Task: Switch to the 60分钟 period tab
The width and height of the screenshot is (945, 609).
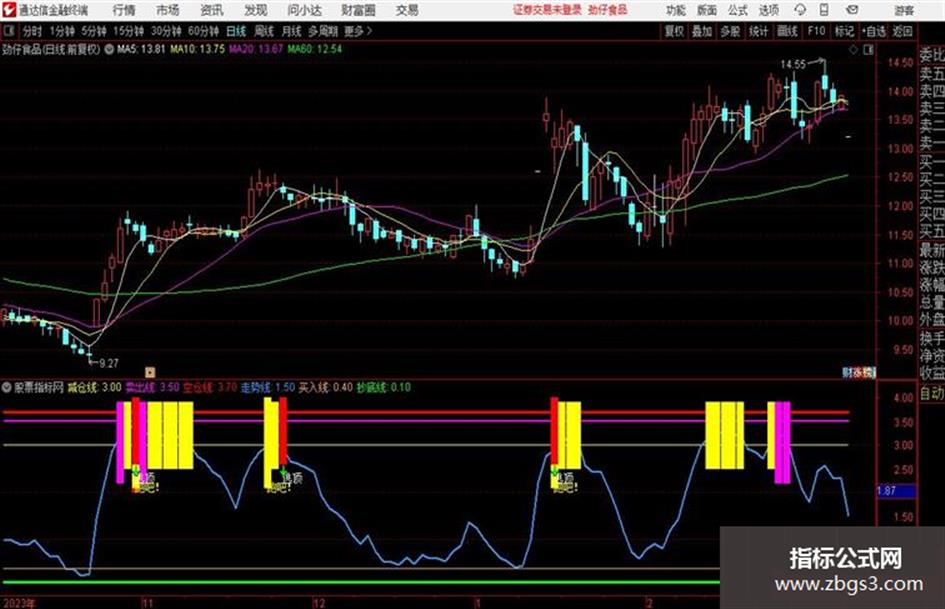Action: tap(203, 31)
